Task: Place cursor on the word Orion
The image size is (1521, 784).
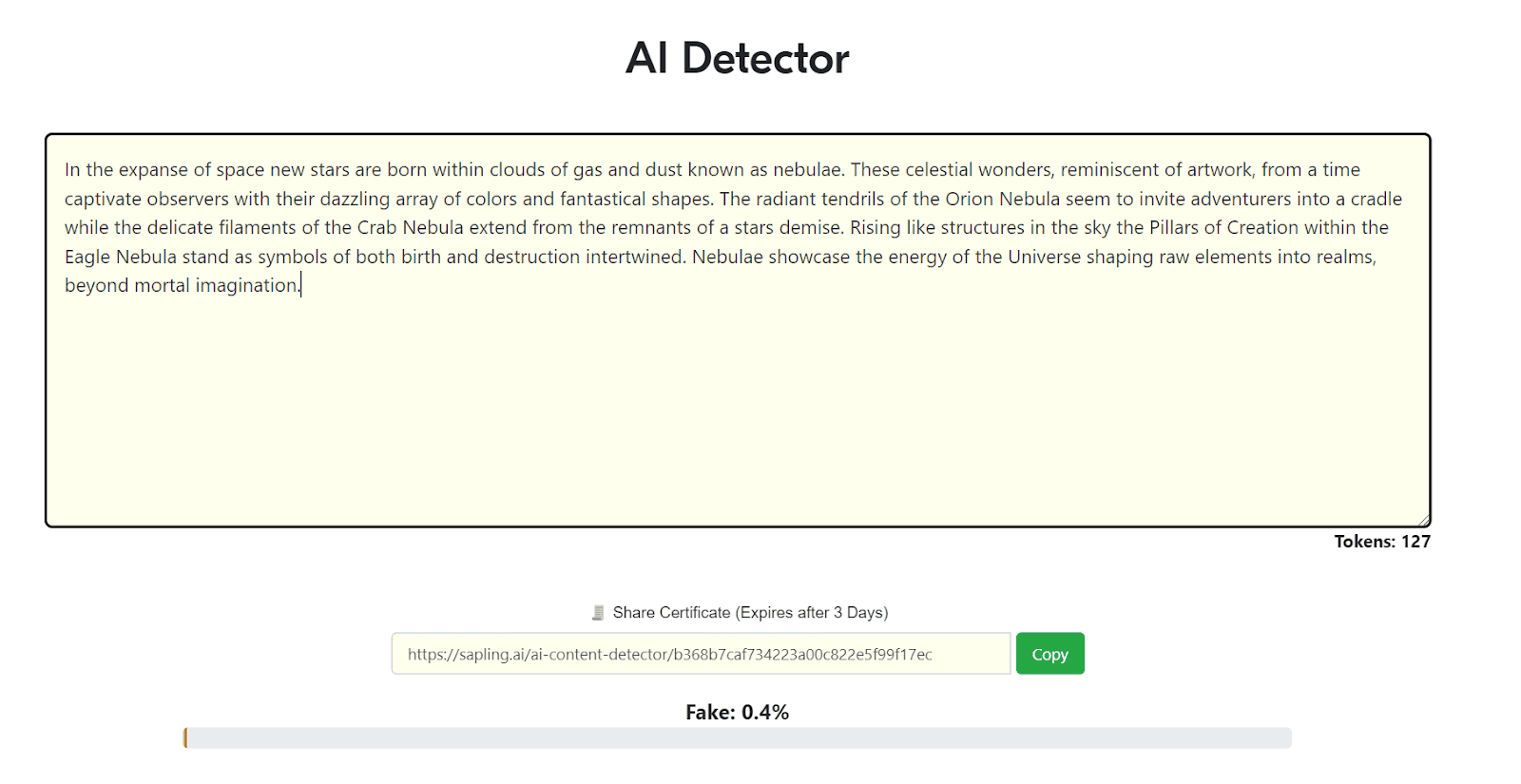Action: tap(969, 199)
